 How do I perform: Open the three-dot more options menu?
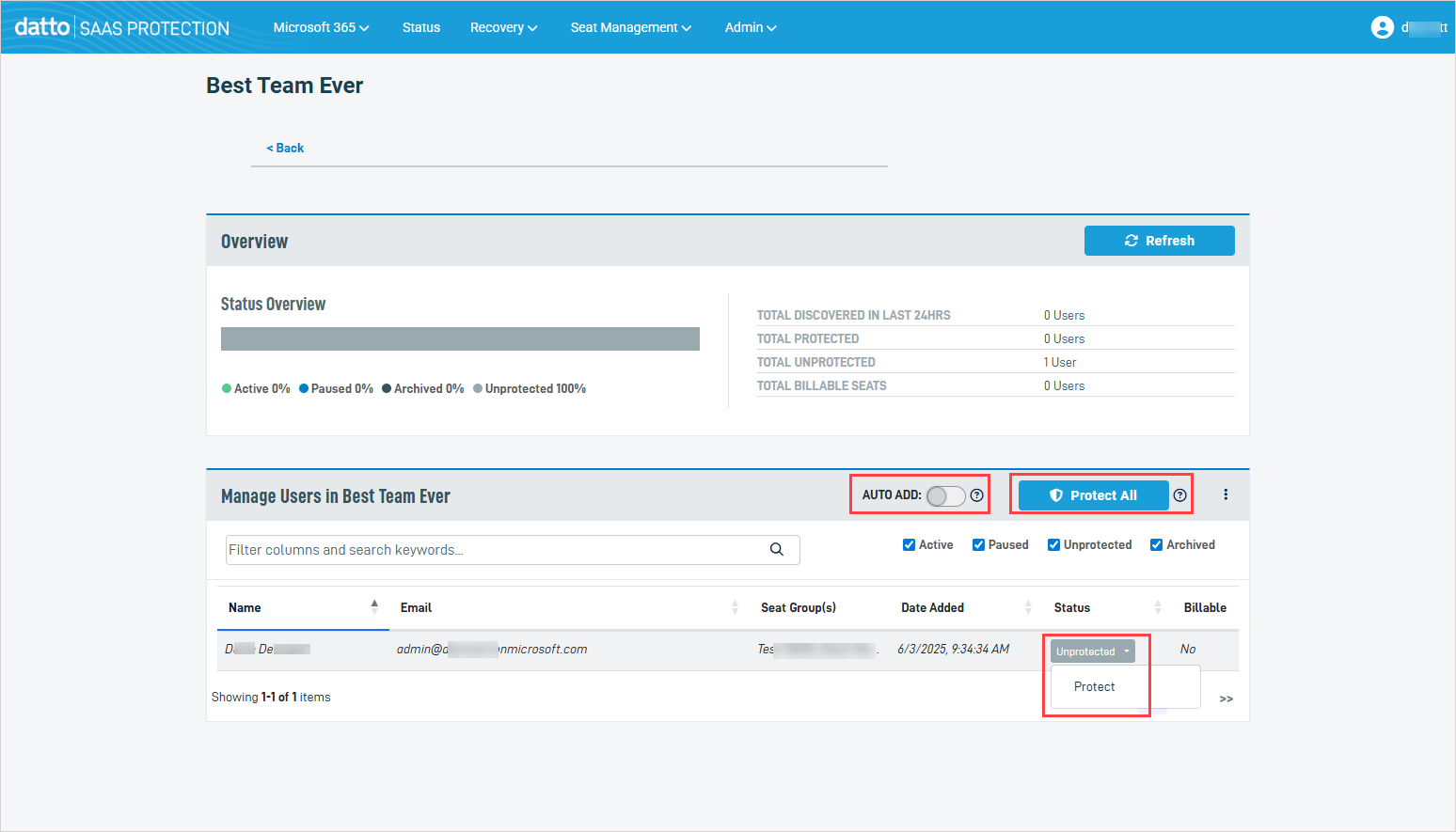[1226, 494]
